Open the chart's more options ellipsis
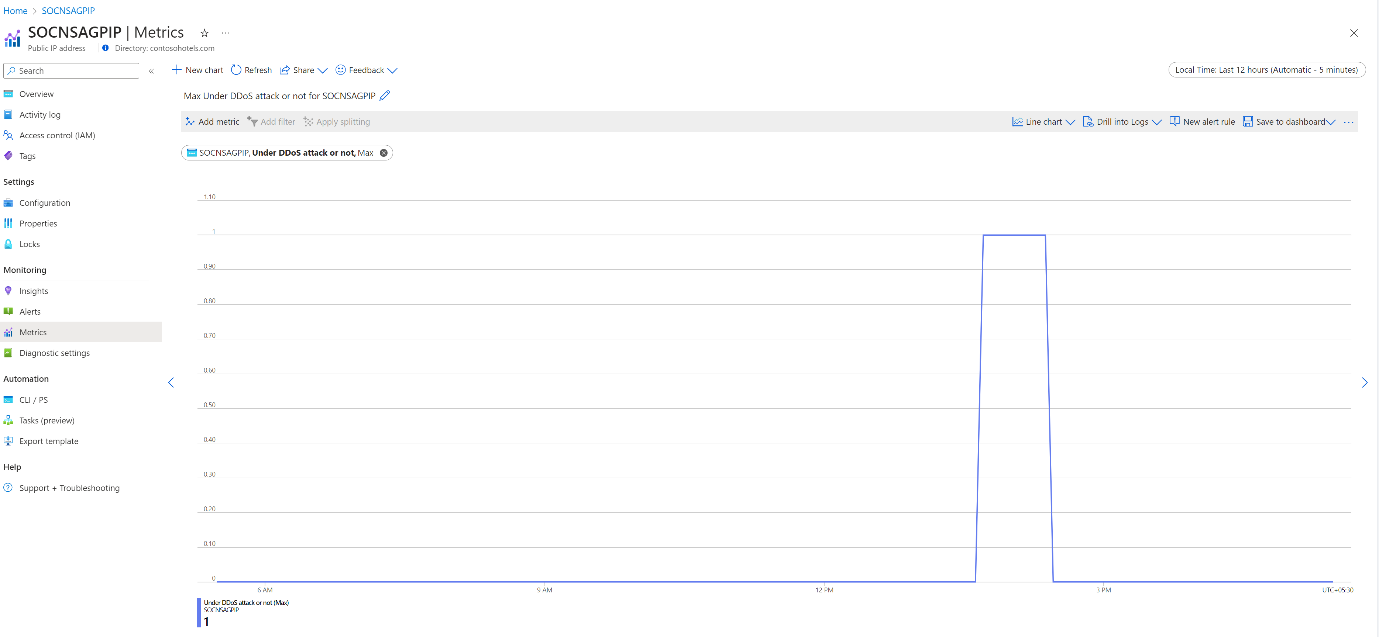 1348,122
